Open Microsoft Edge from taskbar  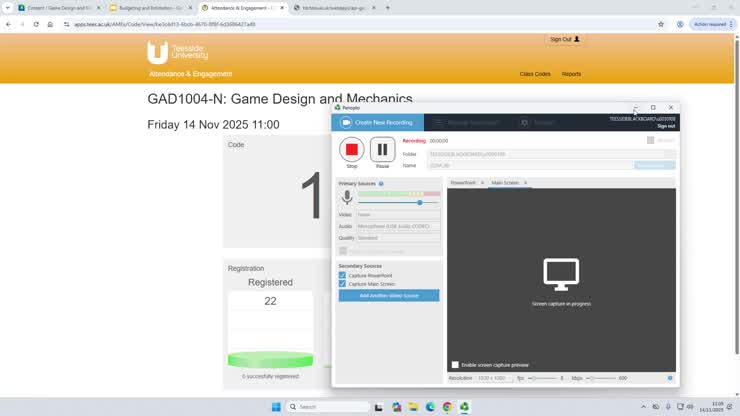click(x=430, y=407)
